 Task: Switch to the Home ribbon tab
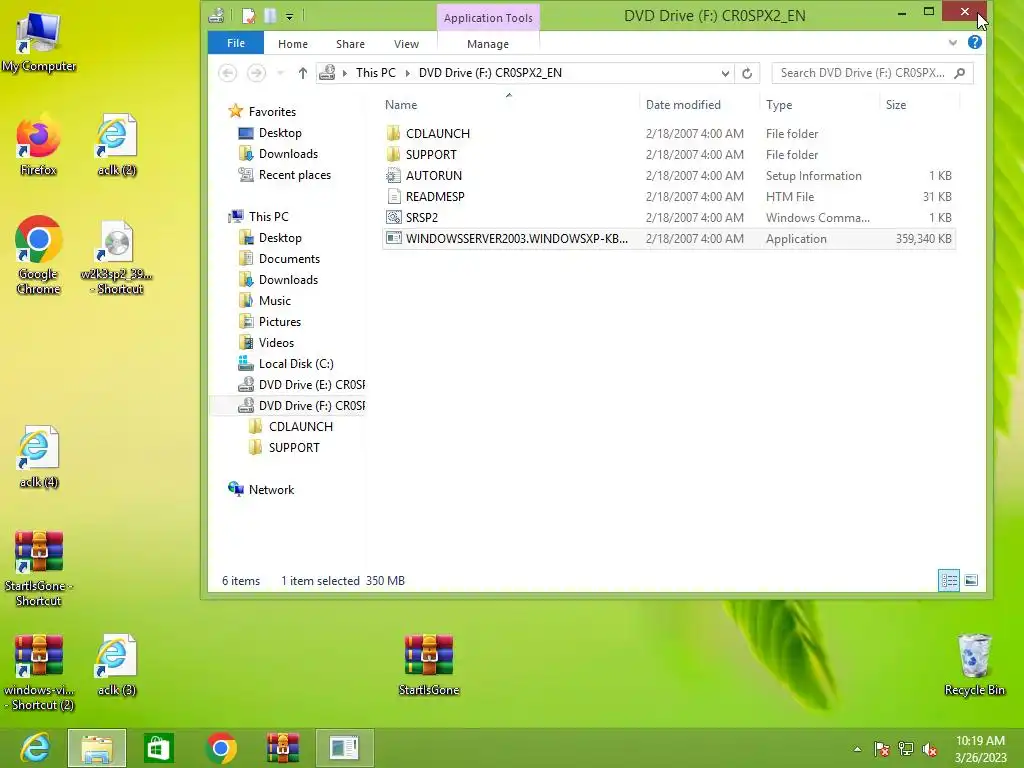pos(293,44)
